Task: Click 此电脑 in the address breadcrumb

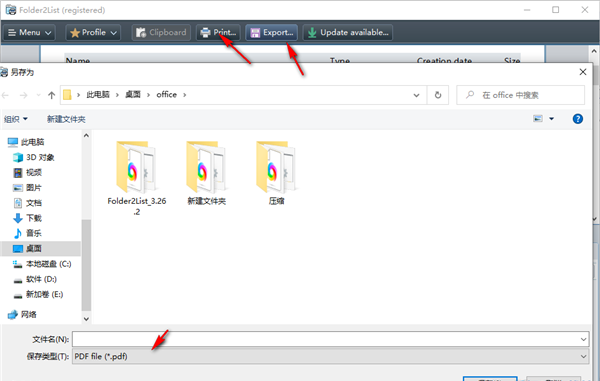Action: 98,94
